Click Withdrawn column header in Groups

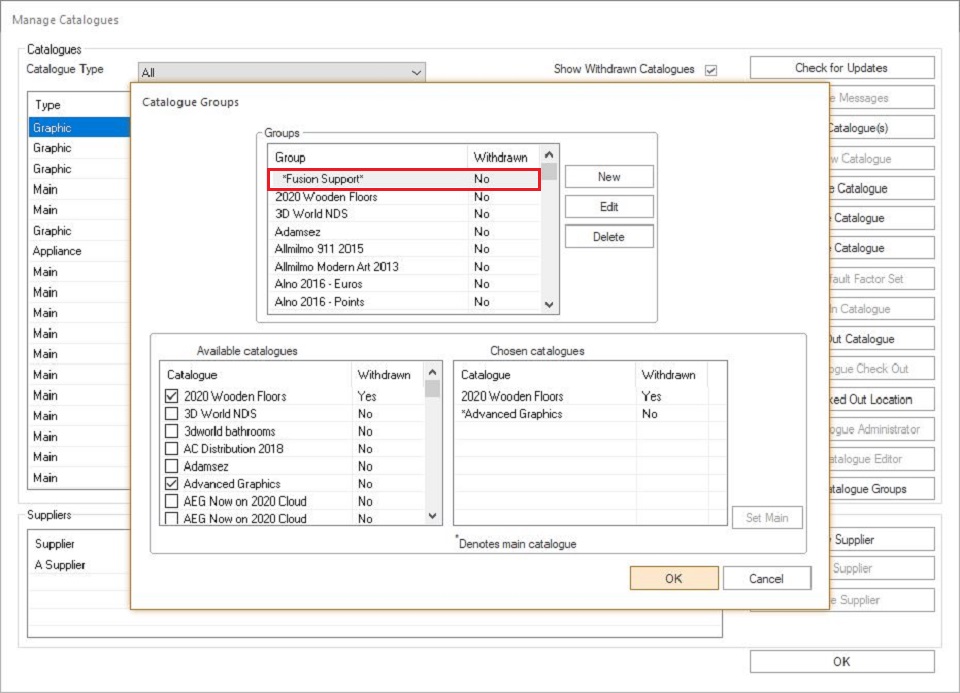pyautogui.click(x=503, y=157)
